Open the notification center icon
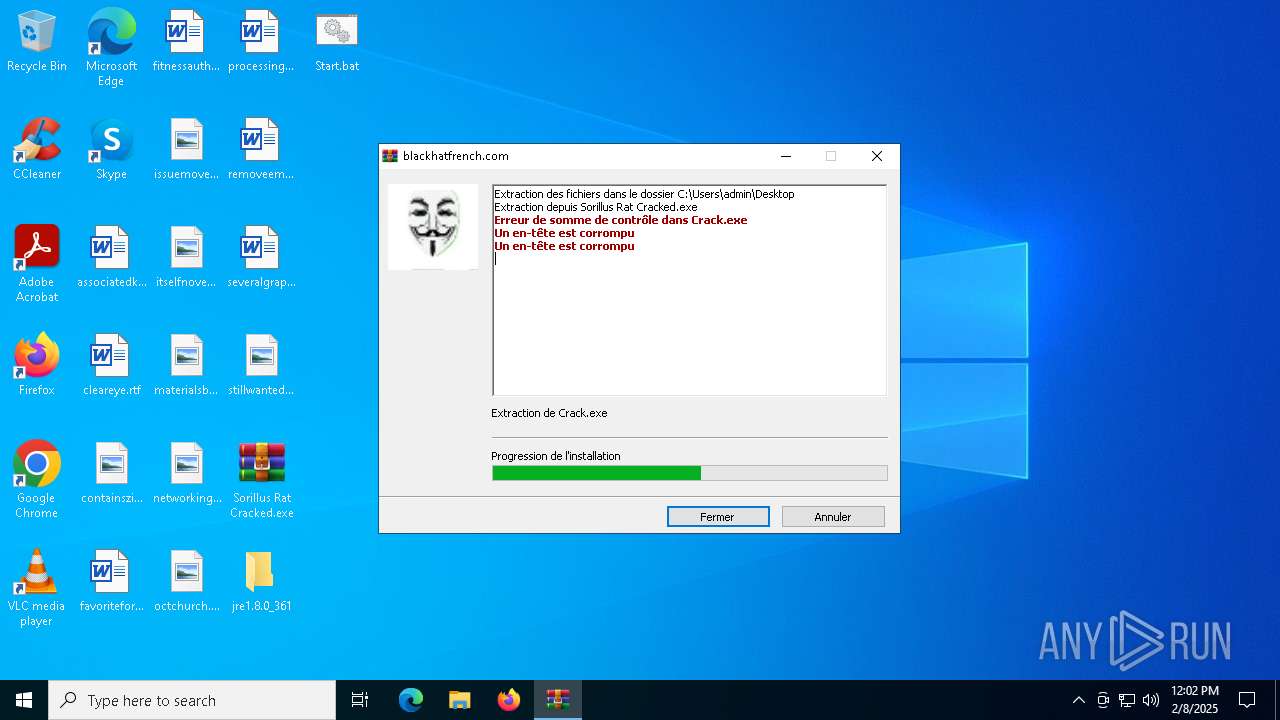This screenshot has width=1280, height=720. click(x=1247, y=700)
